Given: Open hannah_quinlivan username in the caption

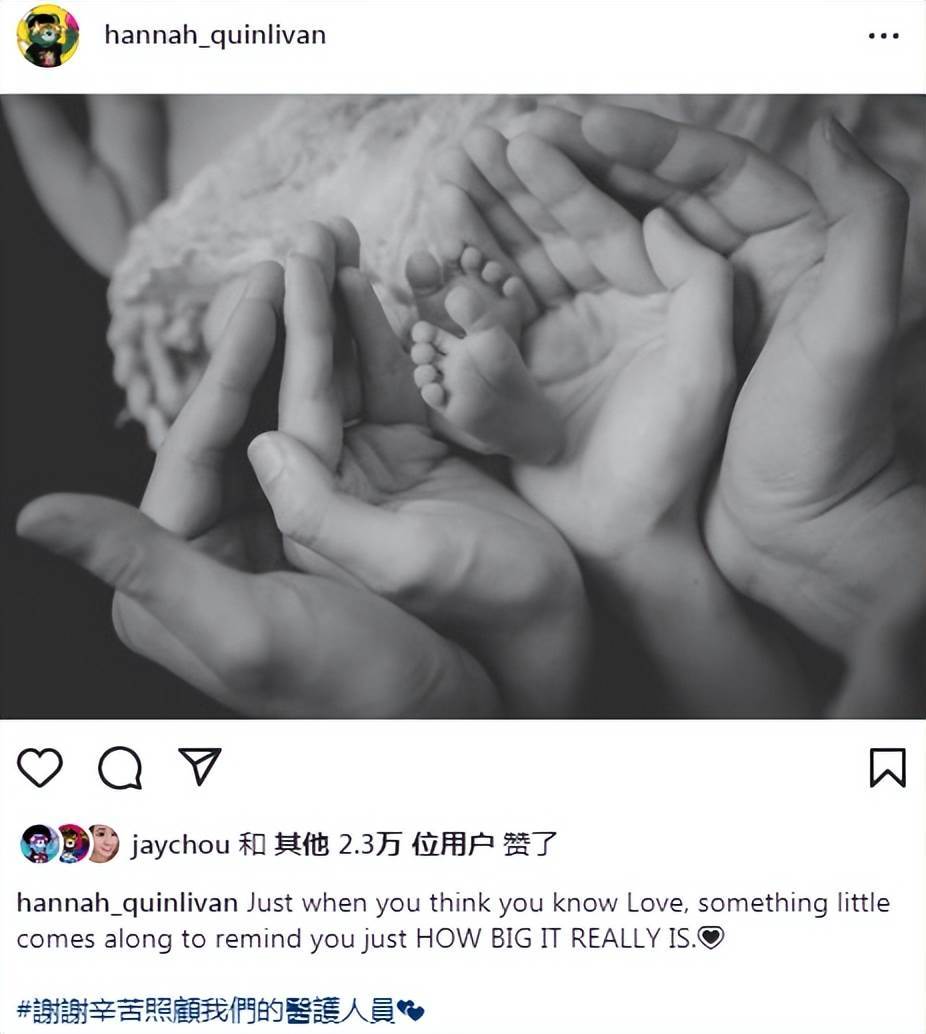Looking at the screenshot, I should tap(127, 903).
